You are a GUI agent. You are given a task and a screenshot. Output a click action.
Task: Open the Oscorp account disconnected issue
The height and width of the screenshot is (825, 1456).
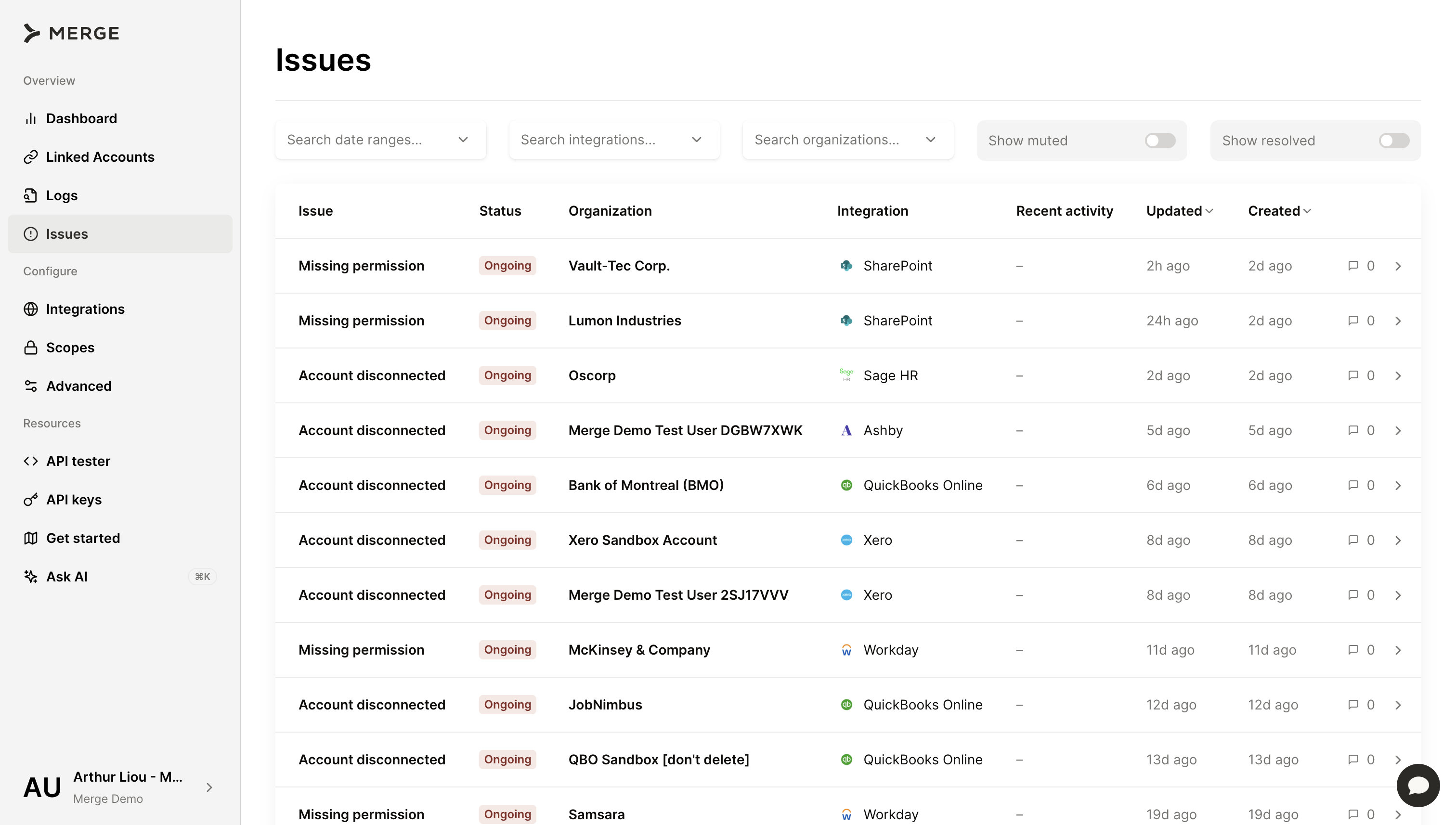pyautogui.click(x=372, y=375)
